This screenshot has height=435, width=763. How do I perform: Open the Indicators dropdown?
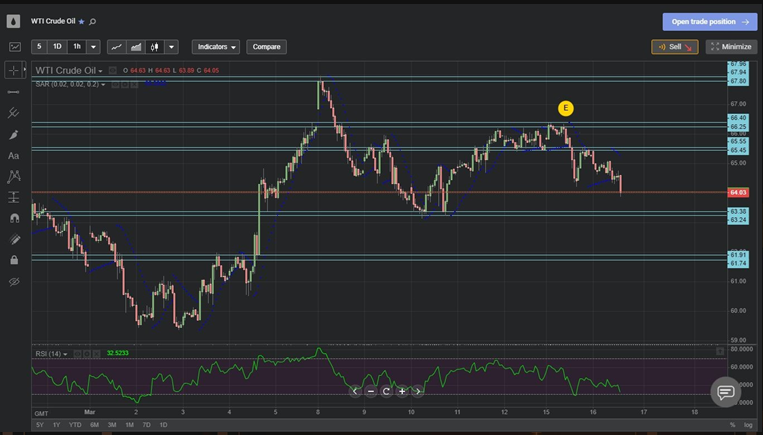pos(216,47)
